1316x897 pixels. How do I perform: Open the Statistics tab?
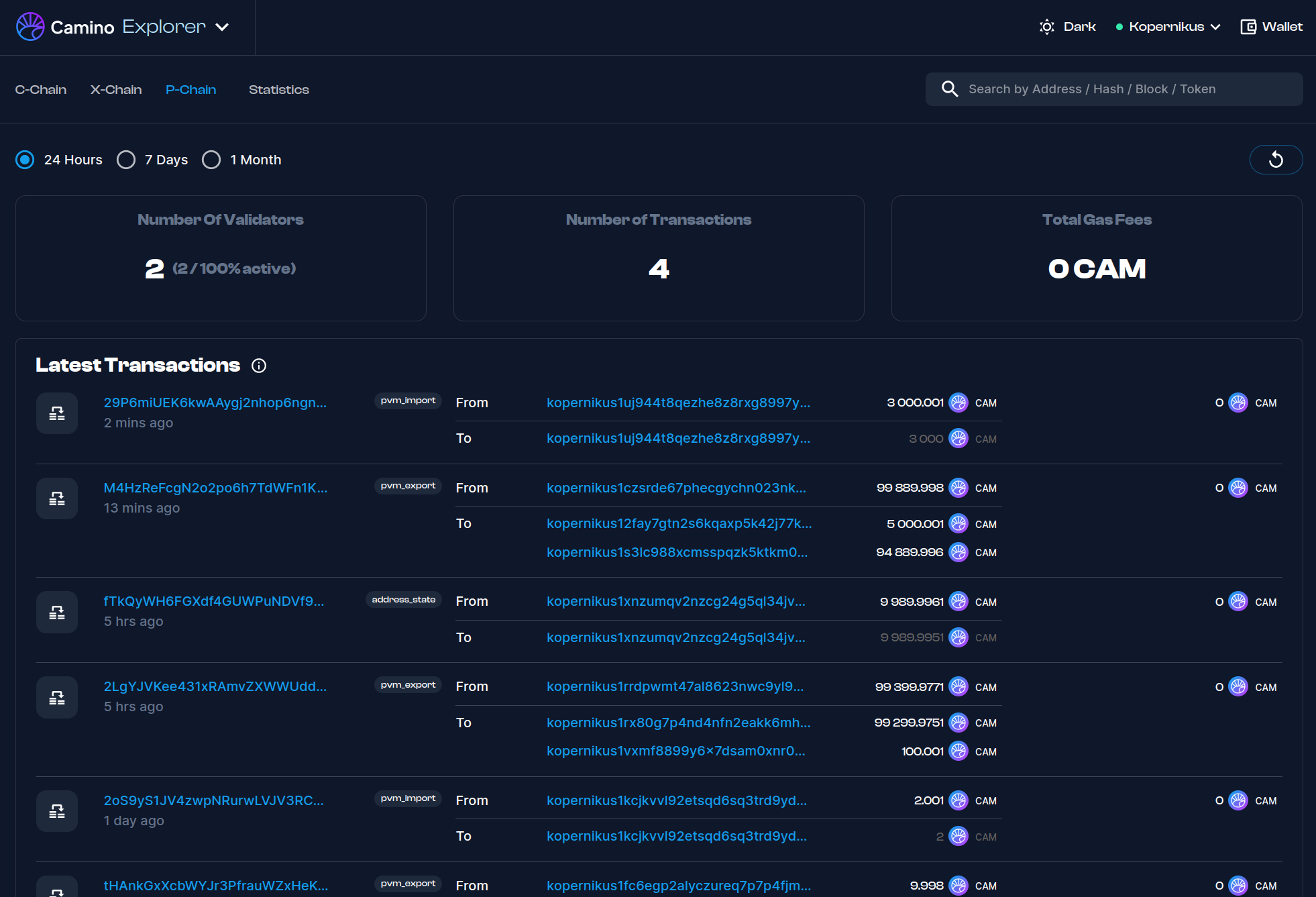(x=278, y=89)
